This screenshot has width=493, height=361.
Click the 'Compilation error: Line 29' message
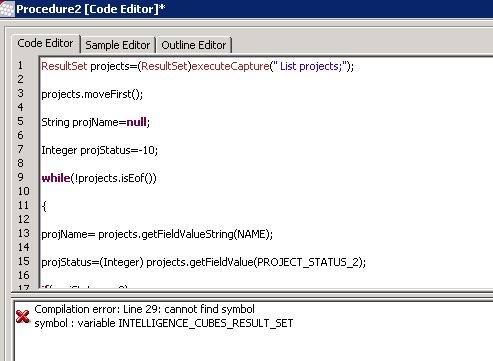(x=144, y=309)
